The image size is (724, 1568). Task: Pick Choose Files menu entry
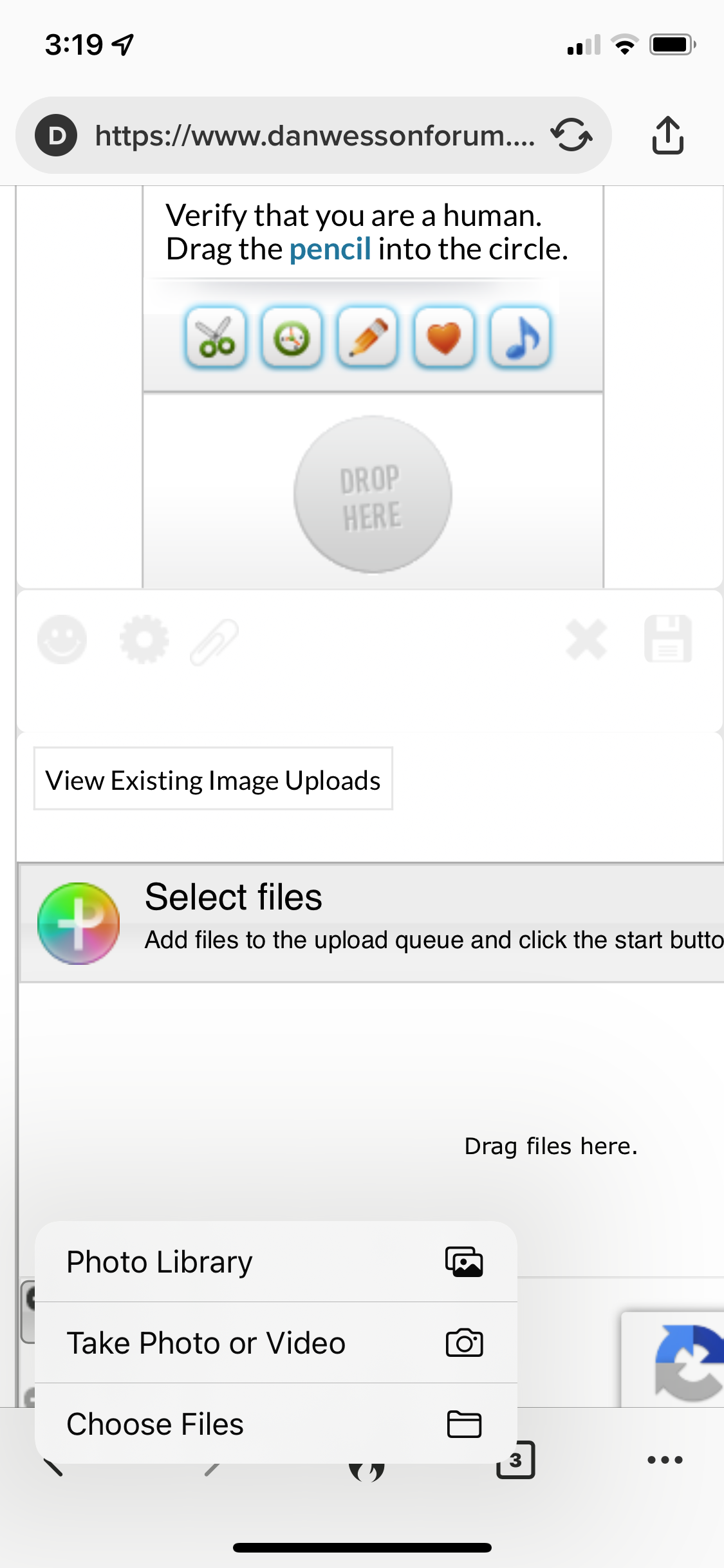pos(276,1424)
